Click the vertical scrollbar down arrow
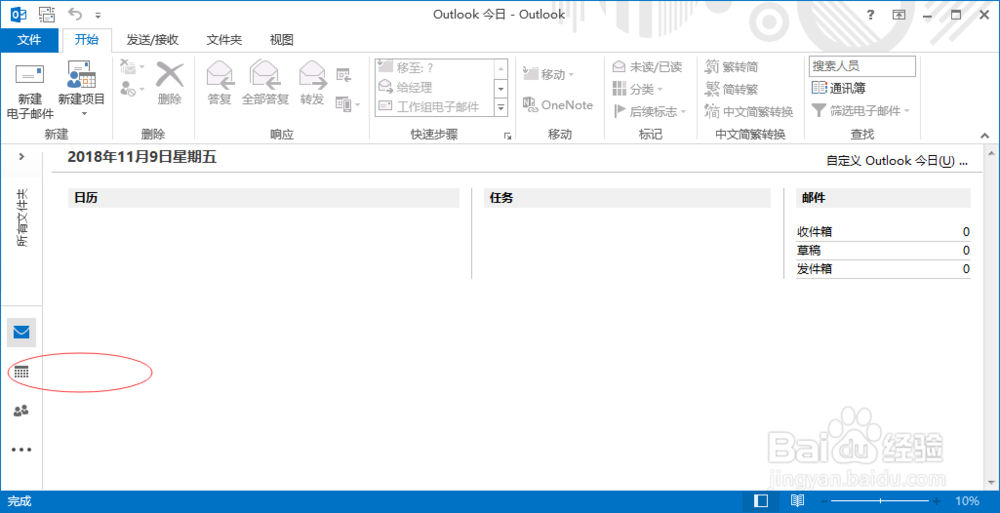This screenshot has width=1000, height=513. [x=991, y=483]
